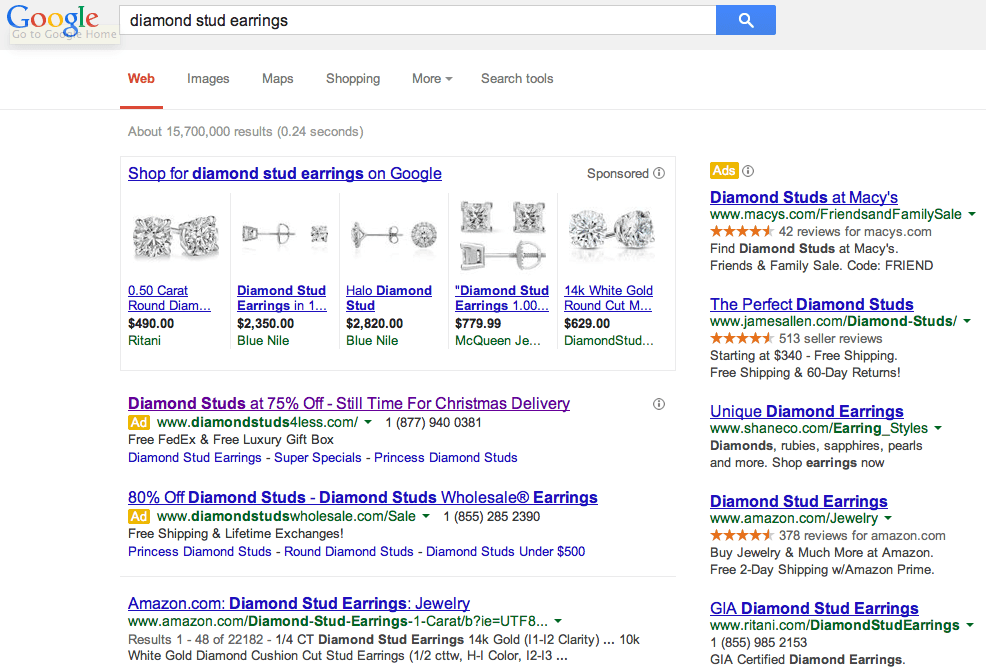Expand dropdown arrow next to jamesallen.com/Diamond-Studs/

967,322
